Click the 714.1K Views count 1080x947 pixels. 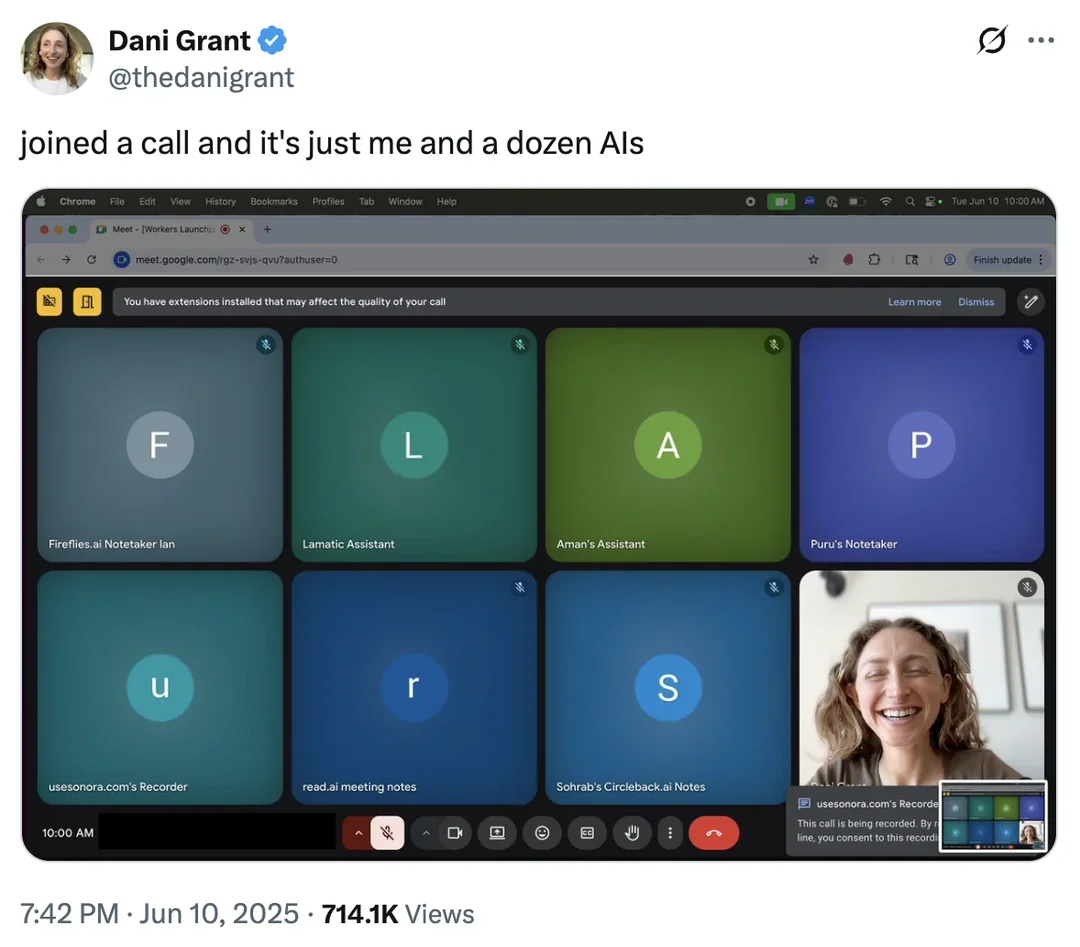coord(397,914)
